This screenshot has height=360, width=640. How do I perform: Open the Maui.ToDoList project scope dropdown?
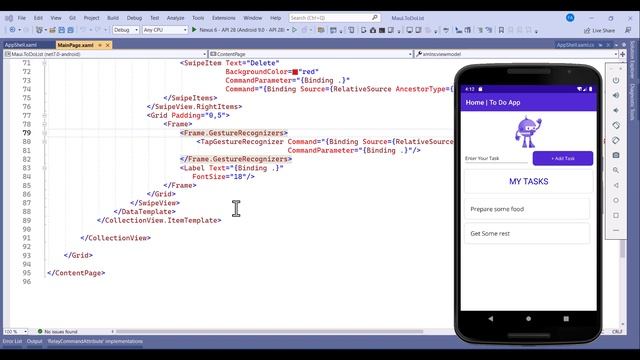[106, 54]
